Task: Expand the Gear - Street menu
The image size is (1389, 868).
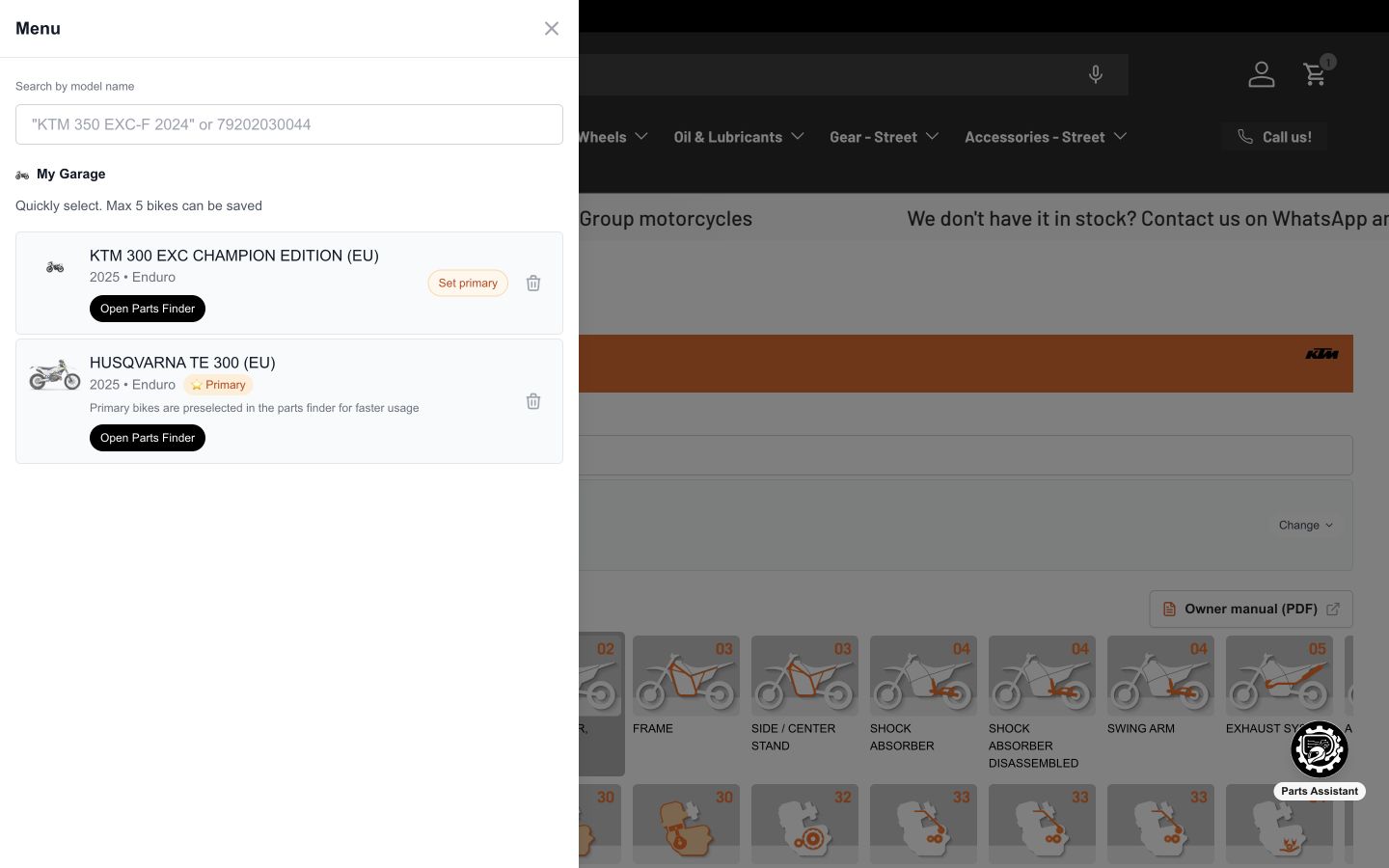Action: [885, 137]
